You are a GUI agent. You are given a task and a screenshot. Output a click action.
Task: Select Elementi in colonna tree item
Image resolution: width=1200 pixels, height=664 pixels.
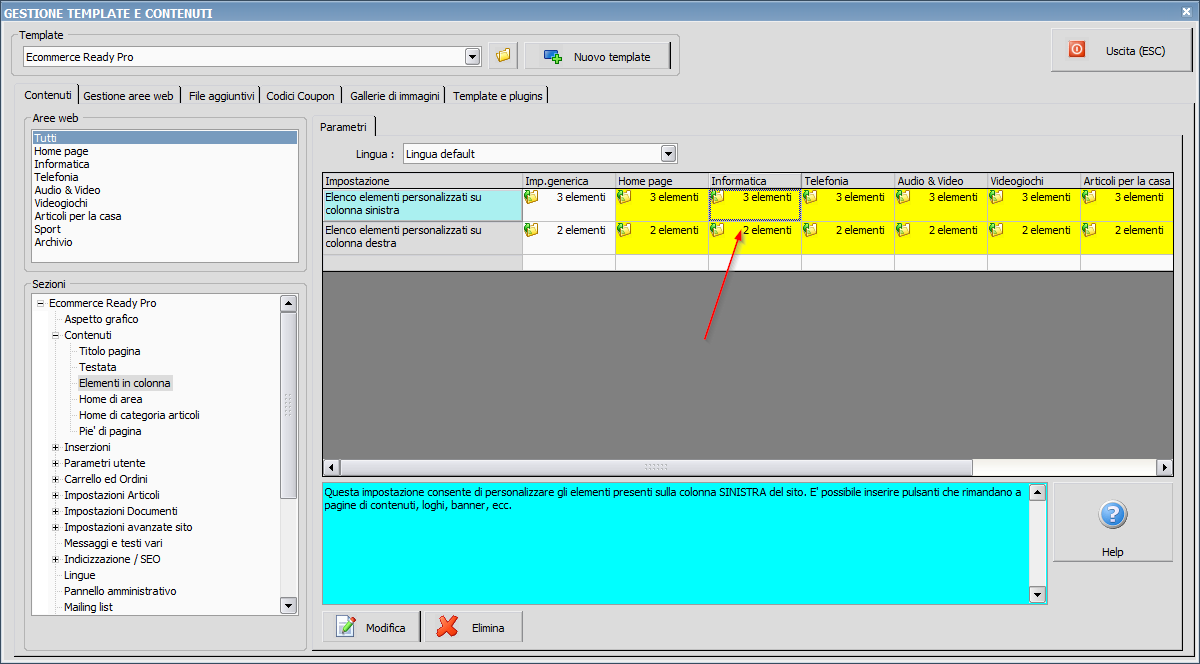pos(125,383)
